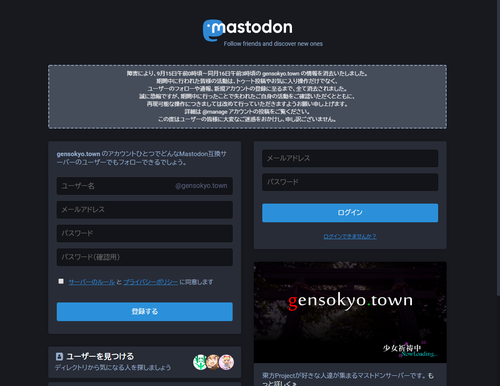The width and height of the screenshot is (500, 386).
Task: Click the page vertical scrollbar
Action: (498, 147)
